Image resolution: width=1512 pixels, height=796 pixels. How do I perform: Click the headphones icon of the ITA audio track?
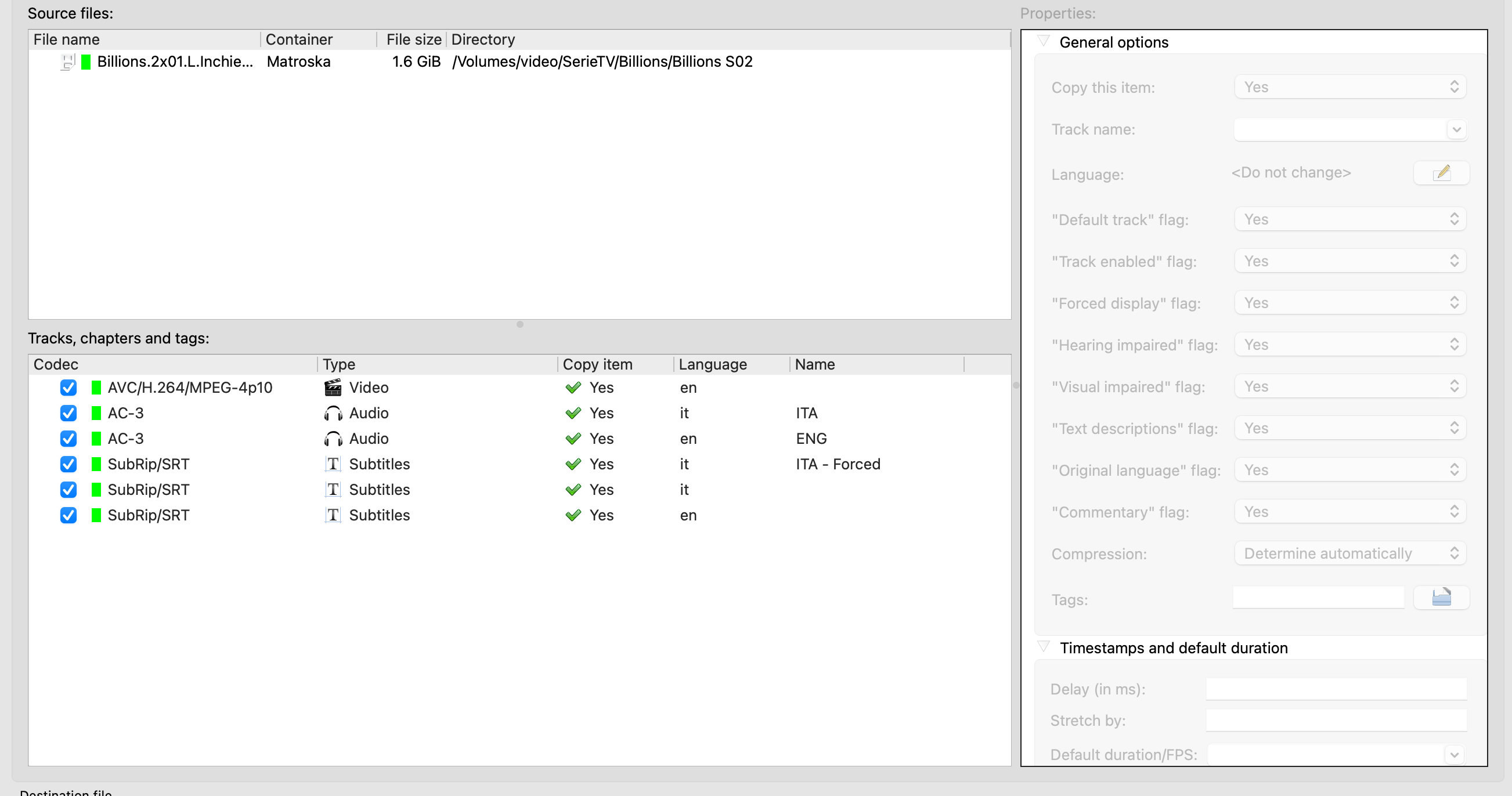(x=333, y=414)
